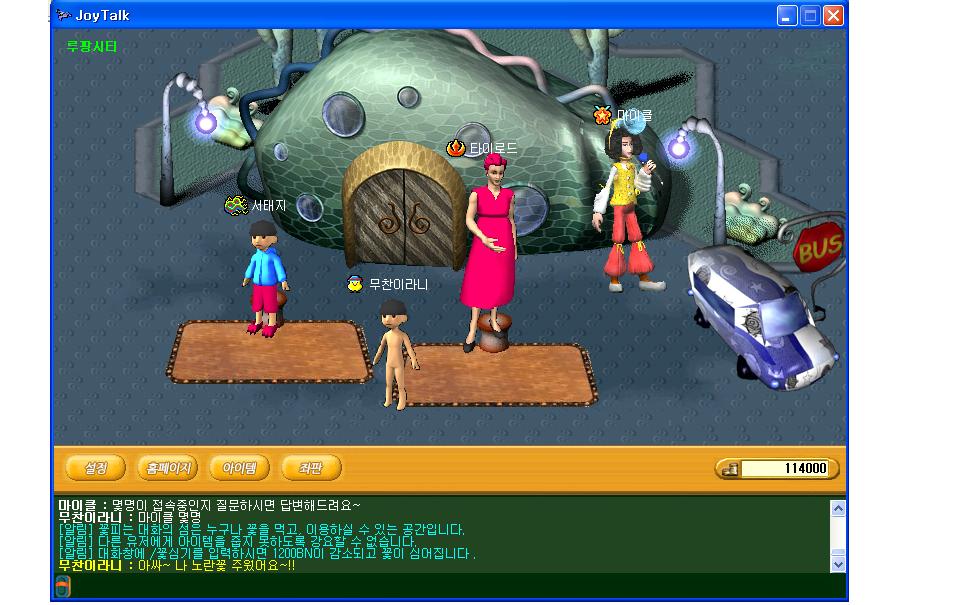Screen dimensions: 960x605
Task: Open the 아이템 items panel
Action: pyautogui.click(x=239, y=468)
